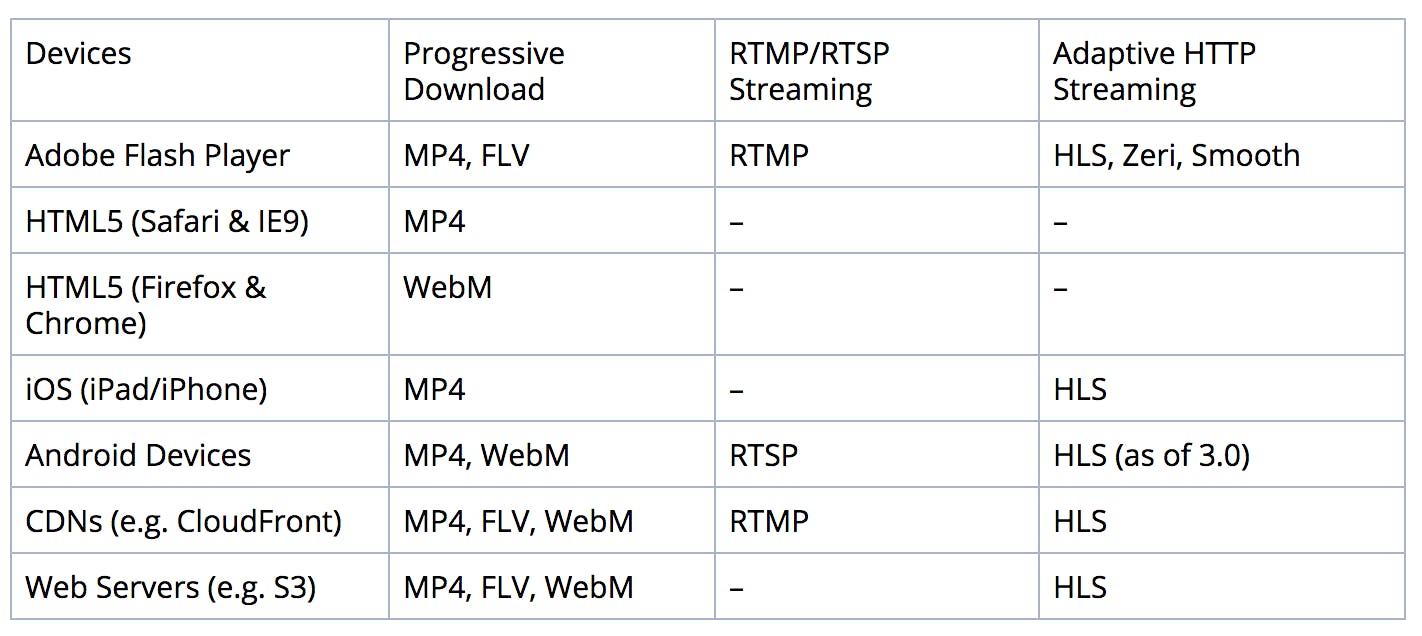Click the RTSP cell for Android
This screenshot has height=636, width=1422.
click(x=877, y=455)
